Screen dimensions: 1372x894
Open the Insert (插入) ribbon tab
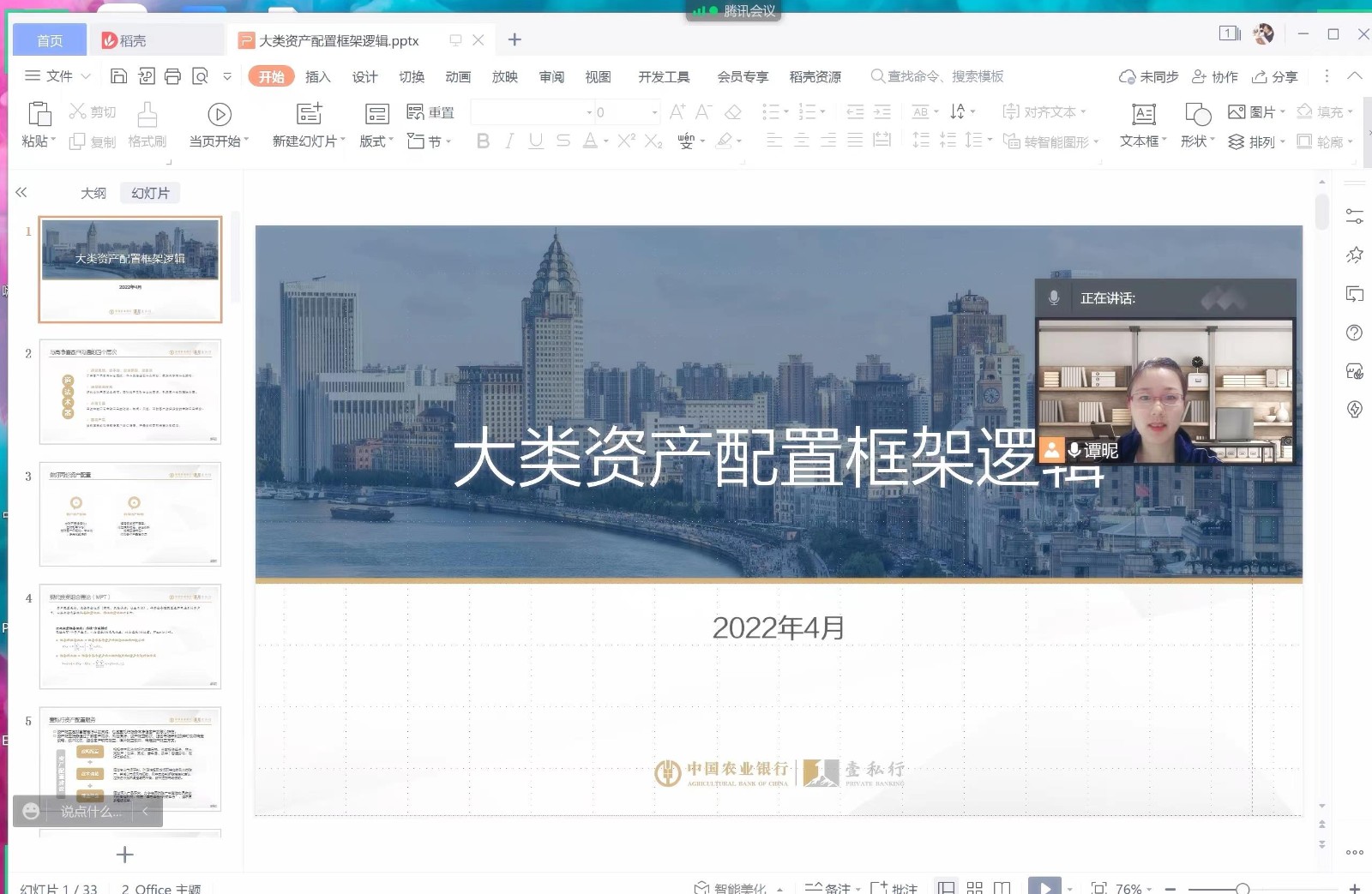318,76
